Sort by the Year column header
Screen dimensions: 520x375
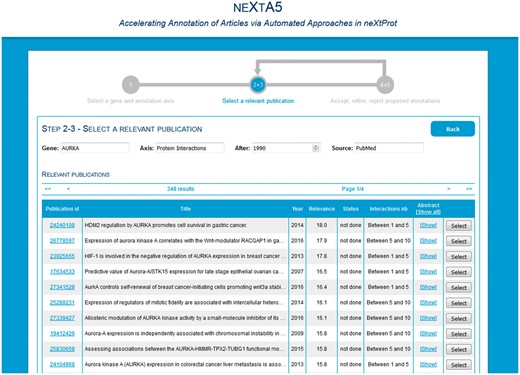tap(297, 209)
